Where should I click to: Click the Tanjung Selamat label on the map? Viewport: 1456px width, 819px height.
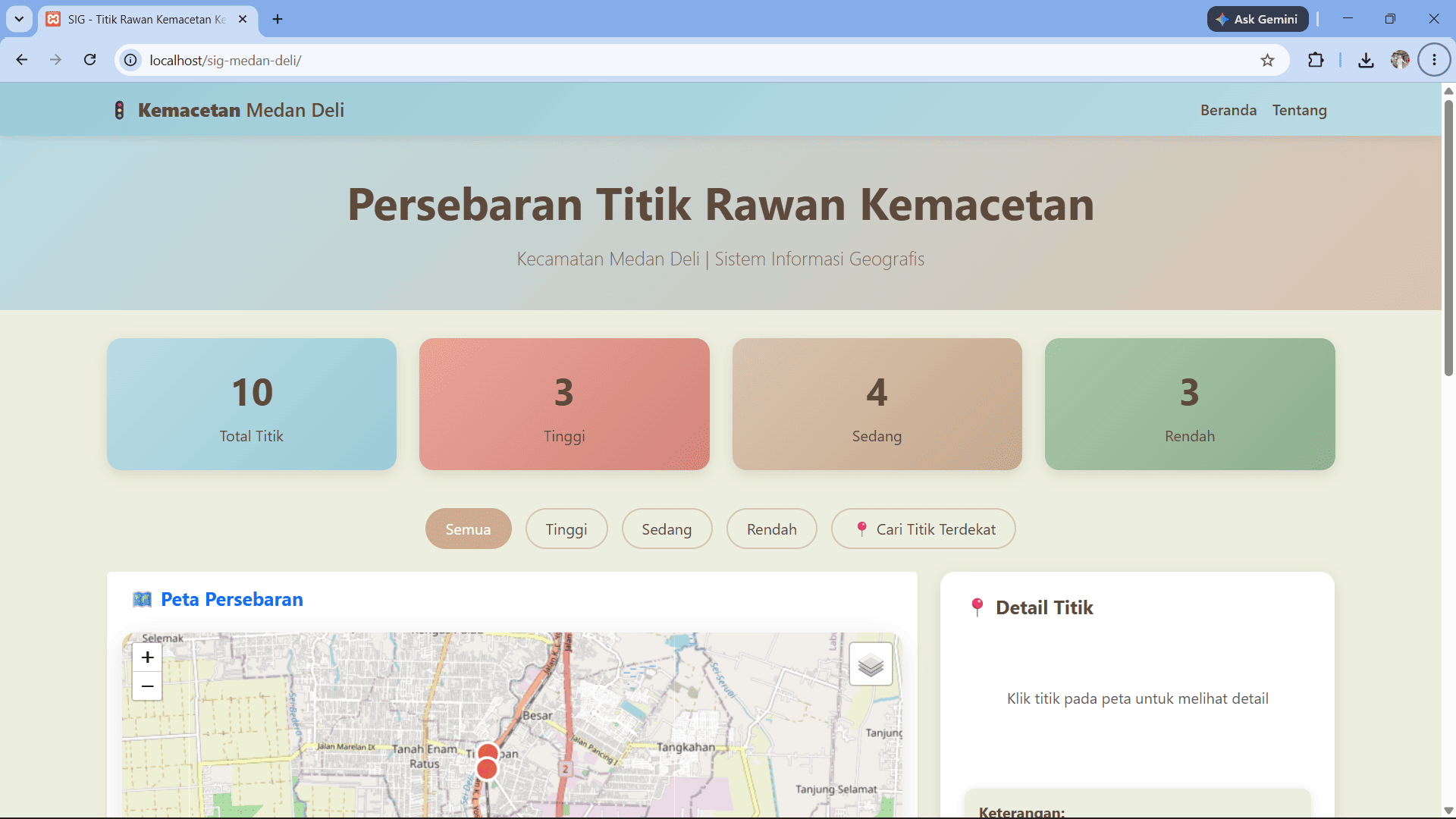click(x=836, y=789)
